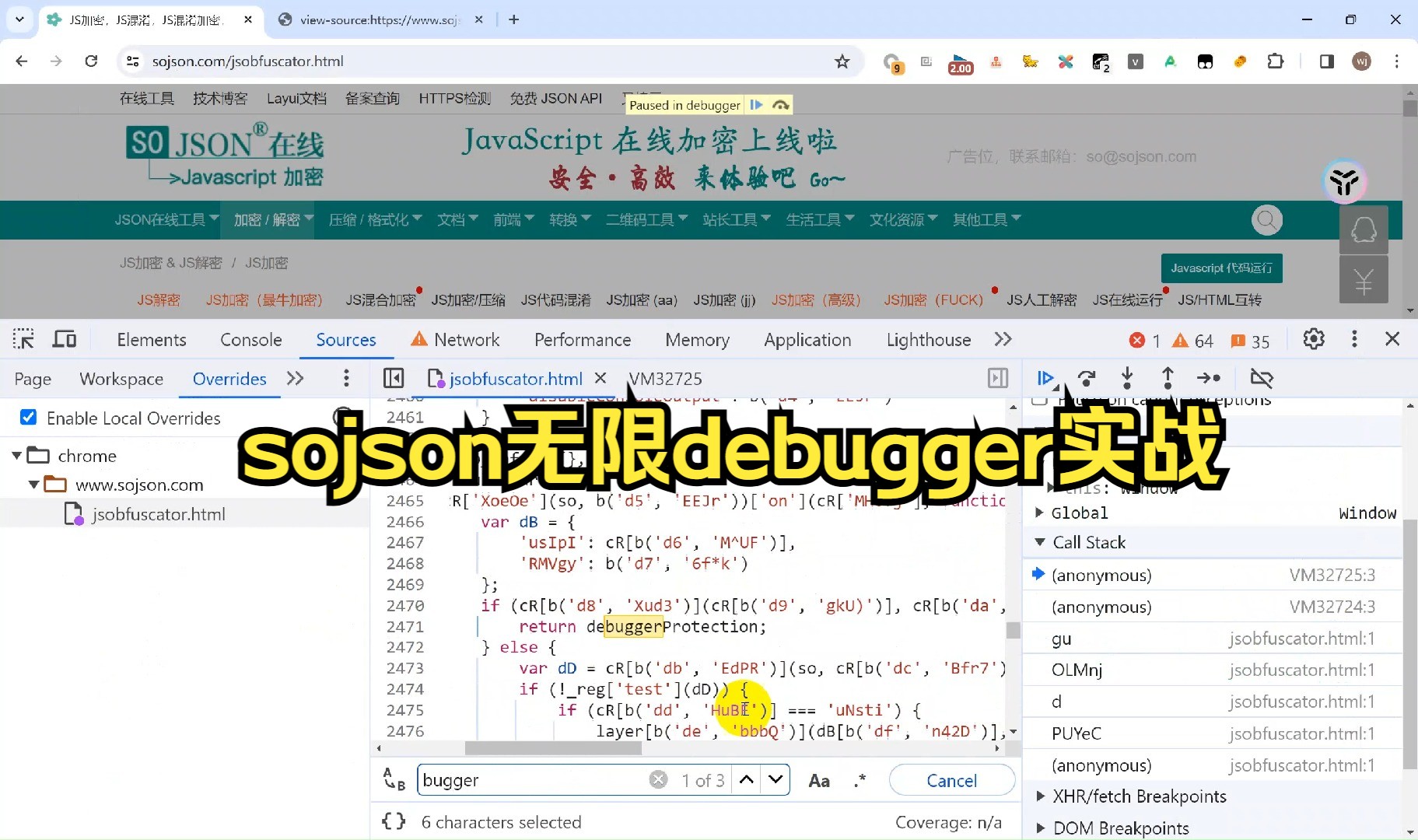The height and width of the screenshot is (840, 1418).
Task: Toggle deactivate breakpoints button
Action: [1262, 379]
